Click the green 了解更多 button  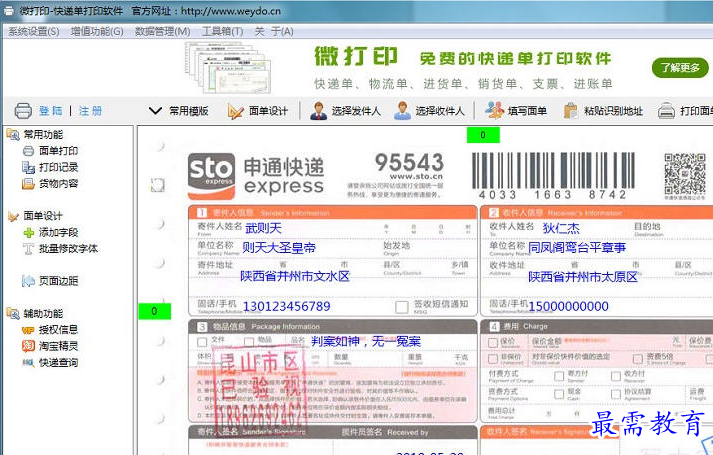[680, 68]
